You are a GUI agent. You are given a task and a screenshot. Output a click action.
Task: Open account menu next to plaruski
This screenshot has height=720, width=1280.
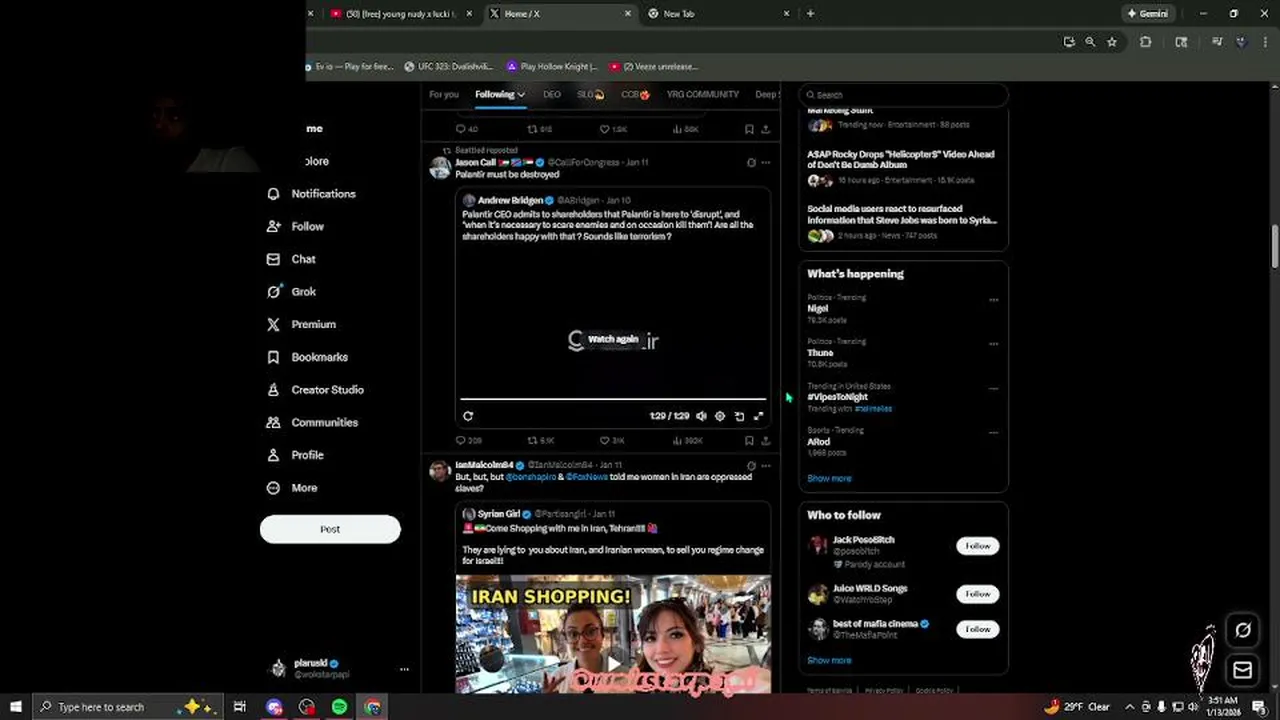tap(404, 669)
